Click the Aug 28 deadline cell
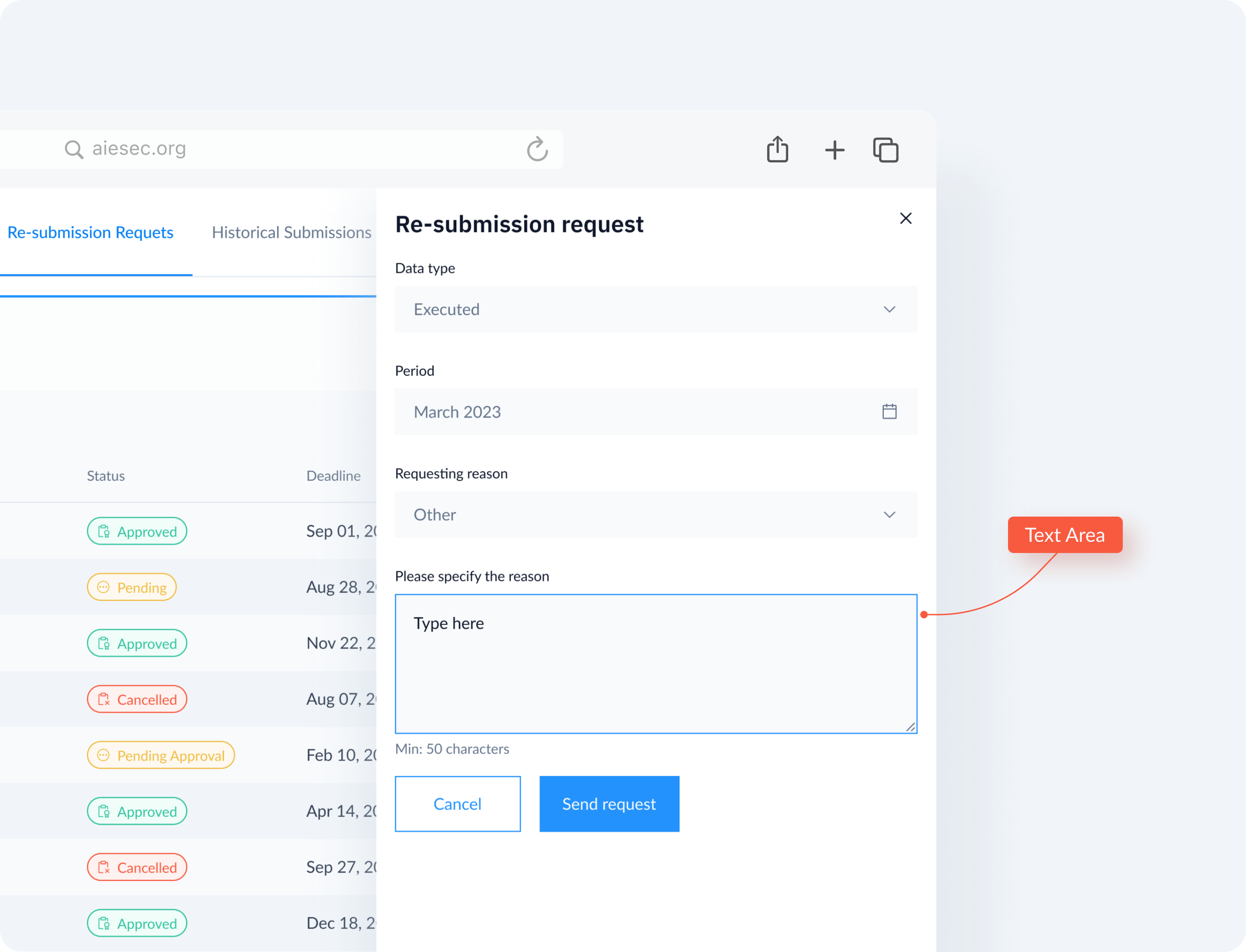This screenshot has height=952, width=1246. pyautogui.click(x=341, y=587)
